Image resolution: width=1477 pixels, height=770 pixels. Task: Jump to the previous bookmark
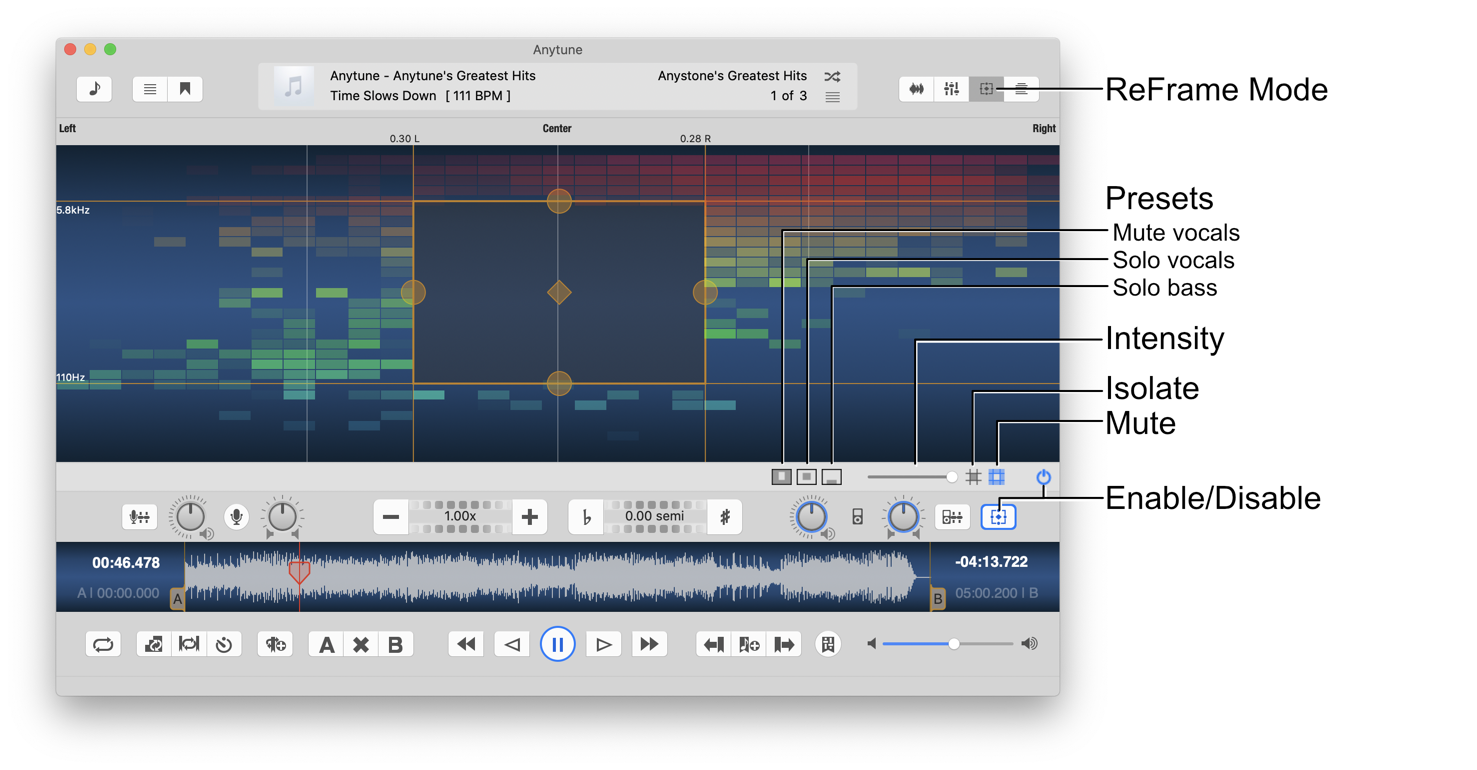tap(714, 645)
